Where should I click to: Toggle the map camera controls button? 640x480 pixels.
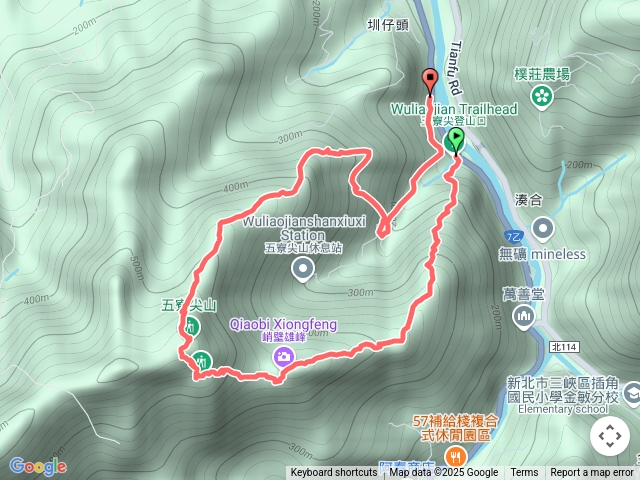point(610,436)
